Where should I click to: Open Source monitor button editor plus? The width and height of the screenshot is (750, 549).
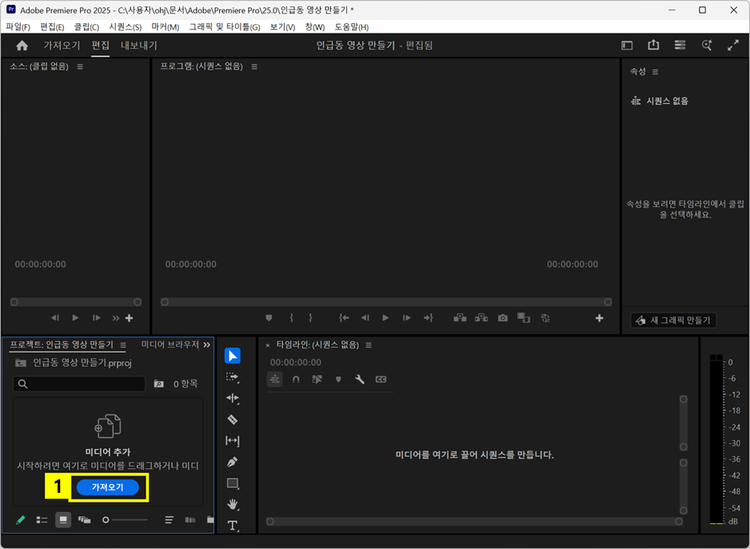(129, 318)
